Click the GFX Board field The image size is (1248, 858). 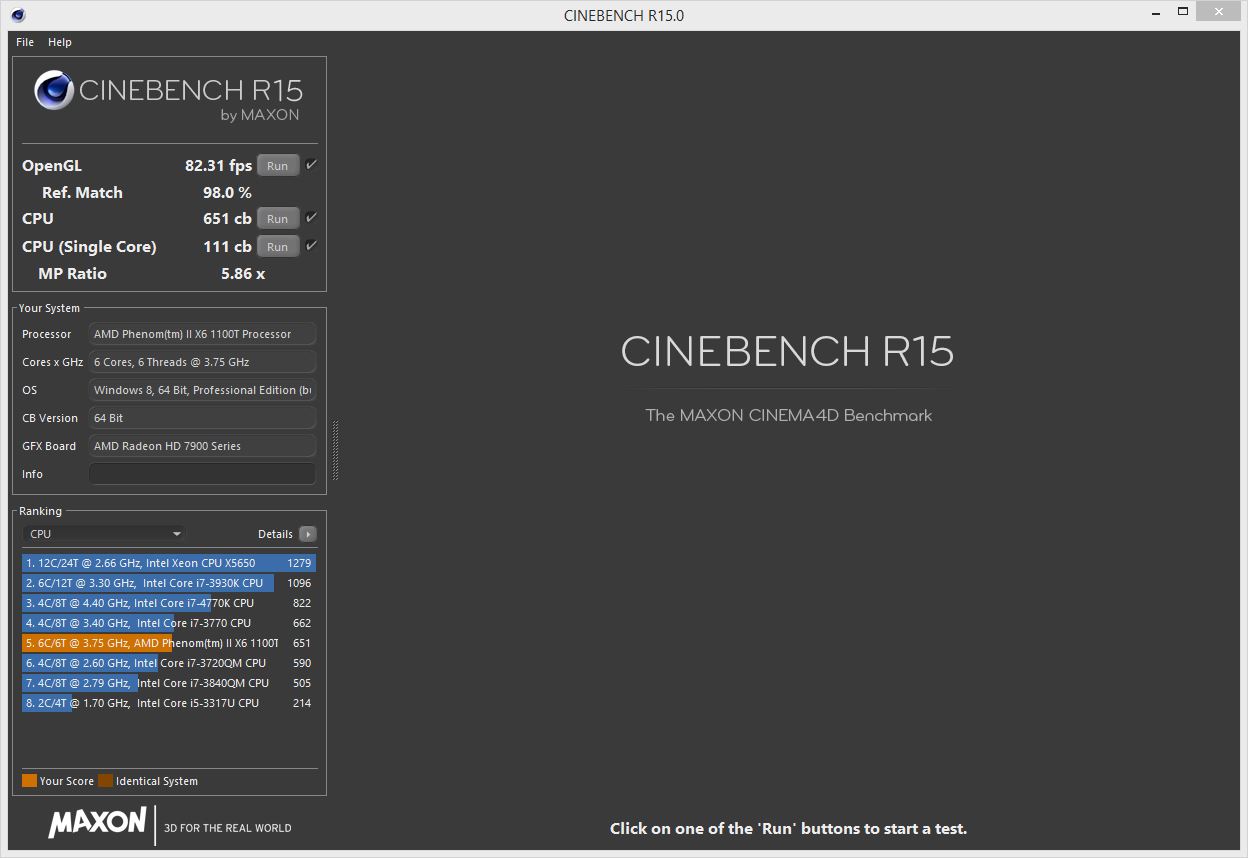[x=202, y=446]
